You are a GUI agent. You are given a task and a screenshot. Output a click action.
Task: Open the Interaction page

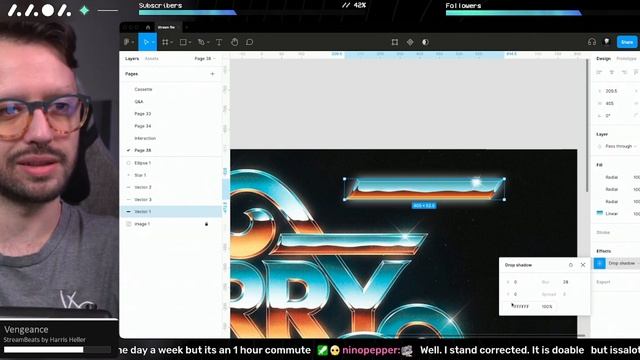click(145, 138)
